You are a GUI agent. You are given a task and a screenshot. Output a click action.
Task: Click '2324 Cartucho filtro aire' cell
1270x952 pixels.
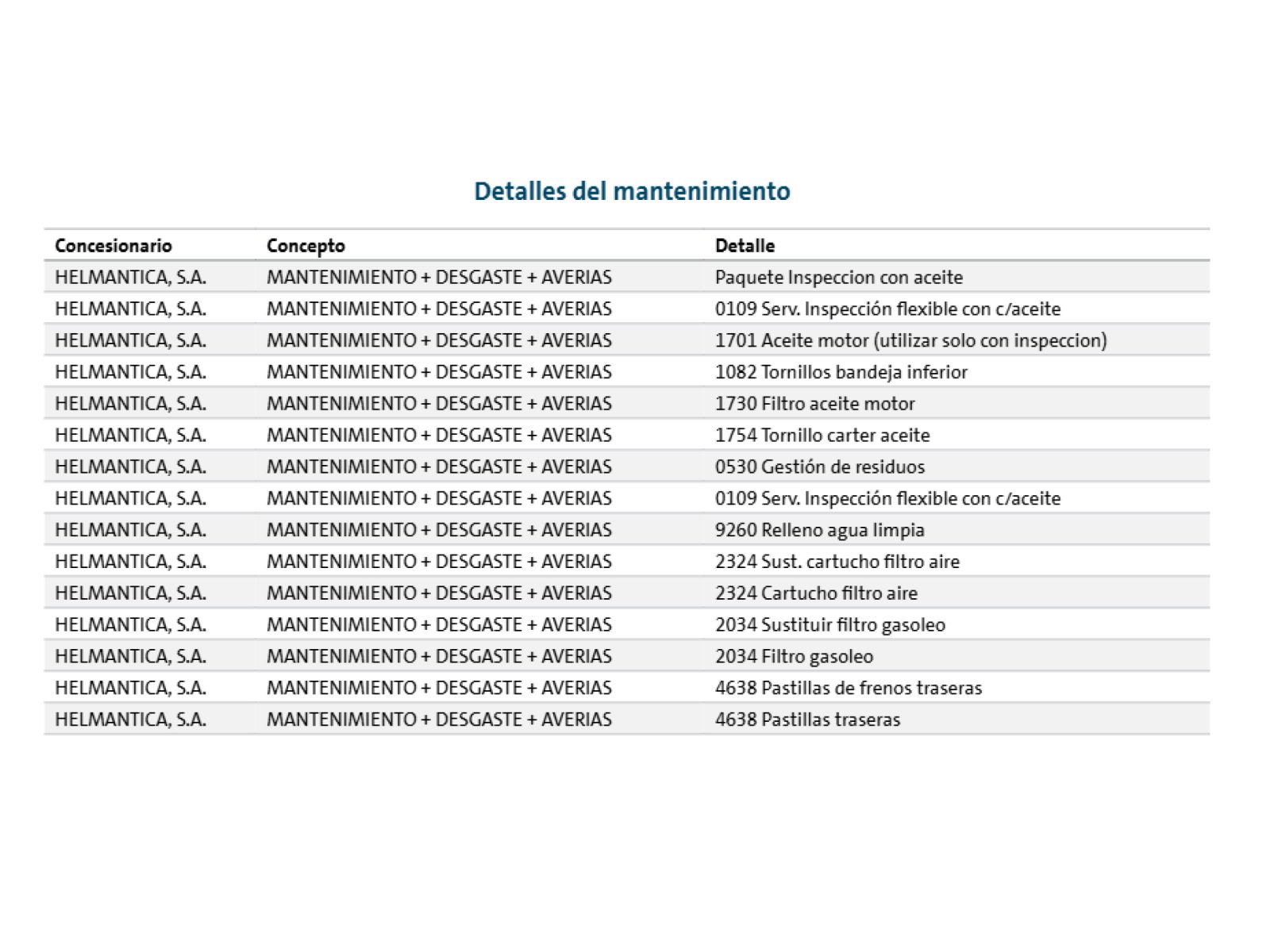(816, 593)
